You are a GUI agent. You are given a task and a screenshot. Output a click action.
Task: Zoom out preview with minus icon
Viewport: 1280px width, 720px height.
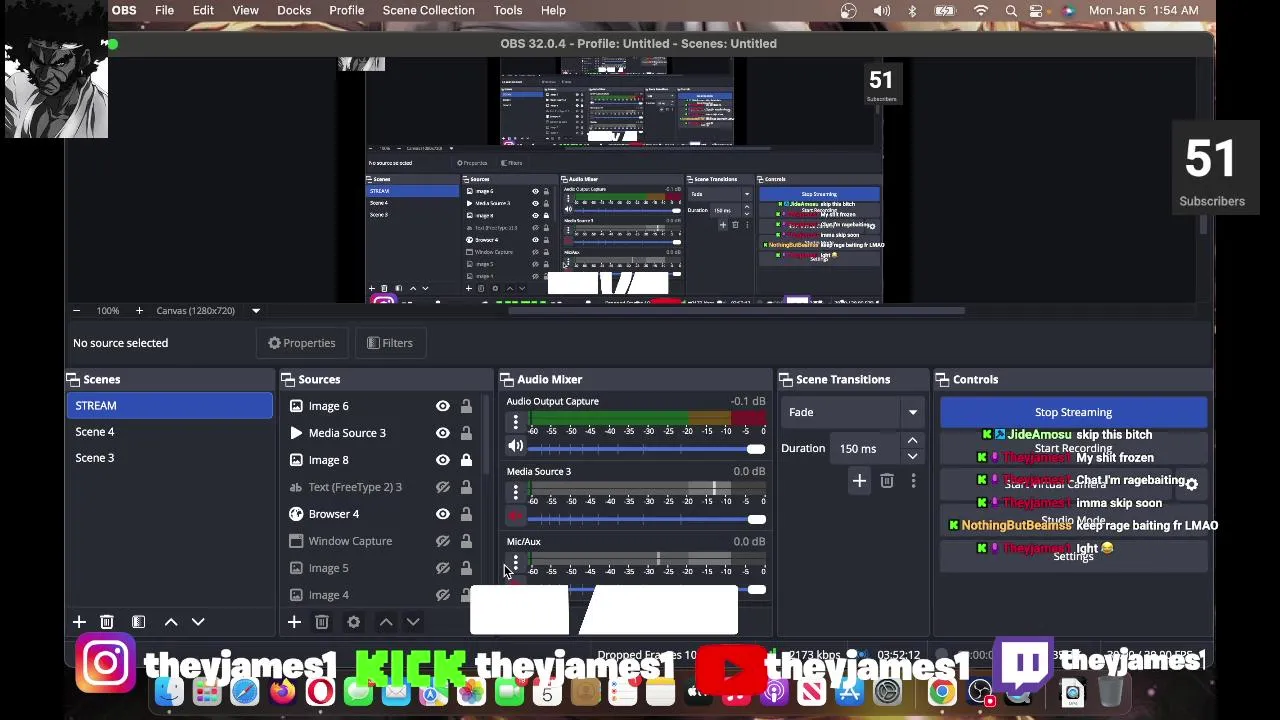[78, 310]
